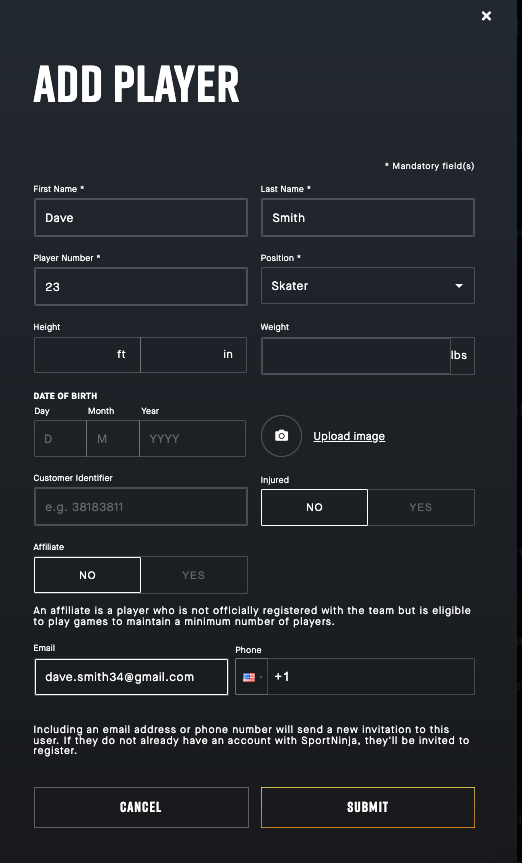522x863 pixels.
Task: Click the Weight lbs input field
Action: (x=356, y=356)
